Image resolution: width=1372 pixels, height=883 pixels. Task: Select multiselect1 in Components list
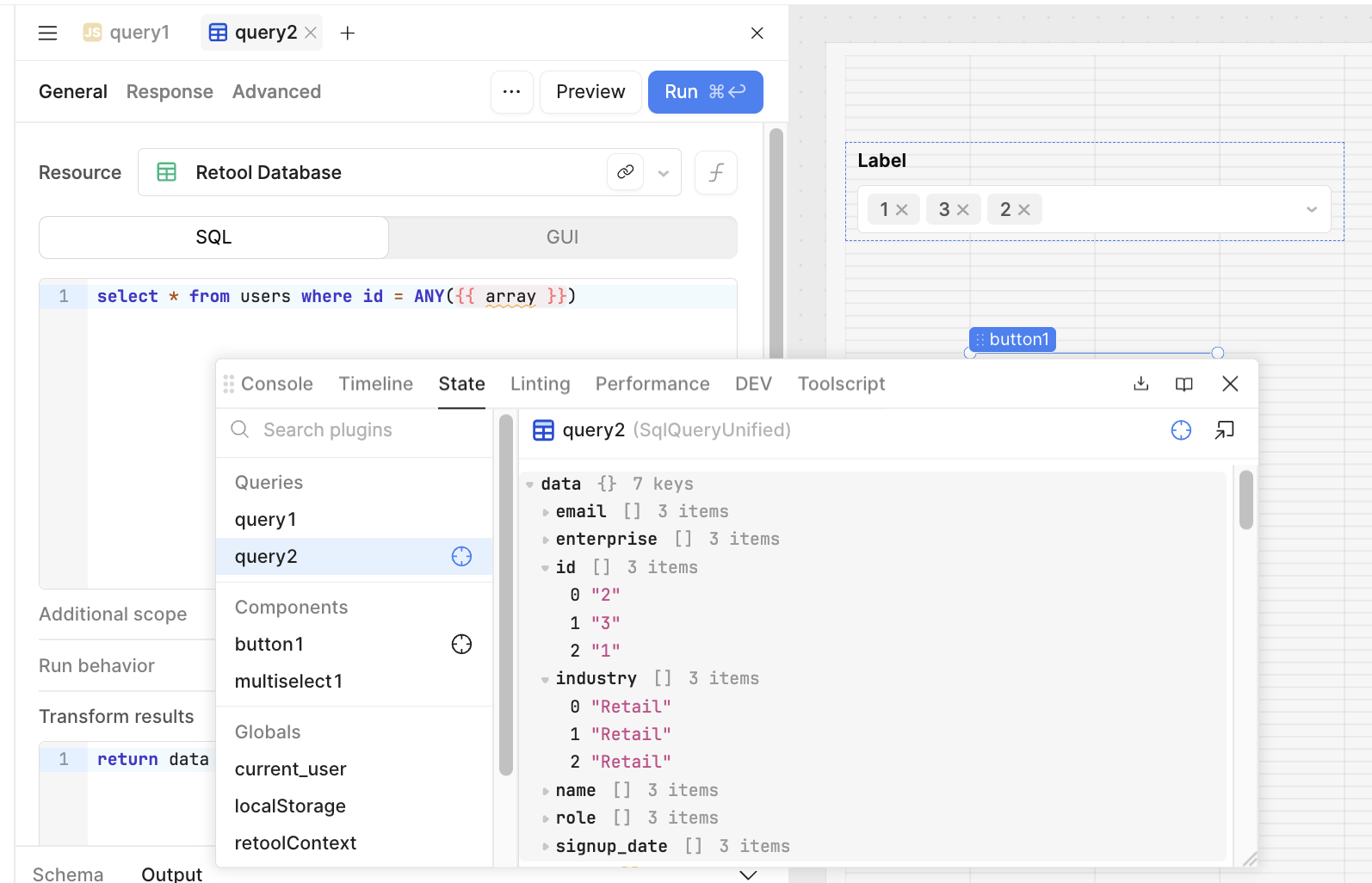click(x=354, y=682)
